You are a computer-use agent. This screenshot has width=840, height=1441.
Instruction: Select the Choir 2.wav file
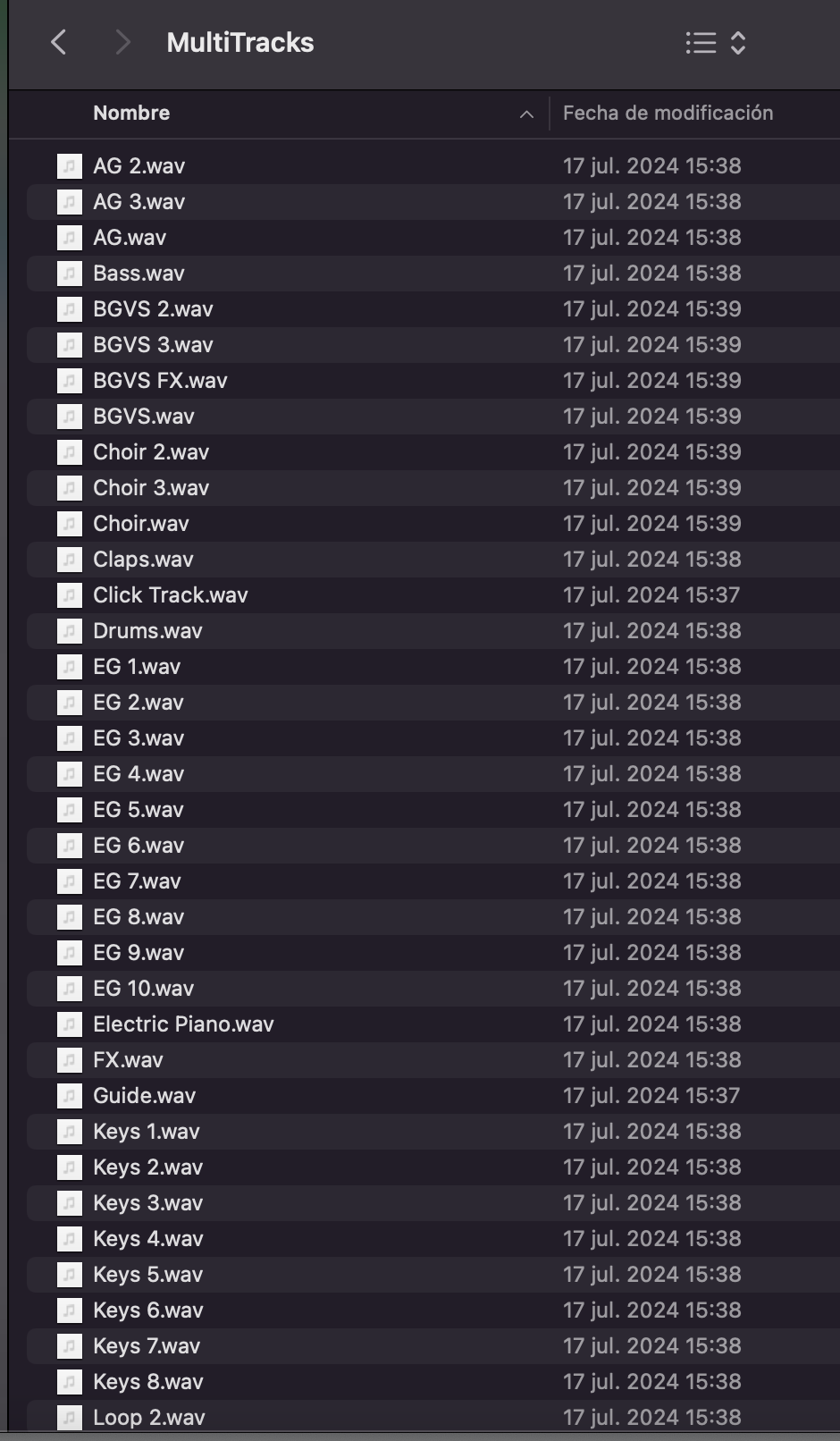(151, 452)
